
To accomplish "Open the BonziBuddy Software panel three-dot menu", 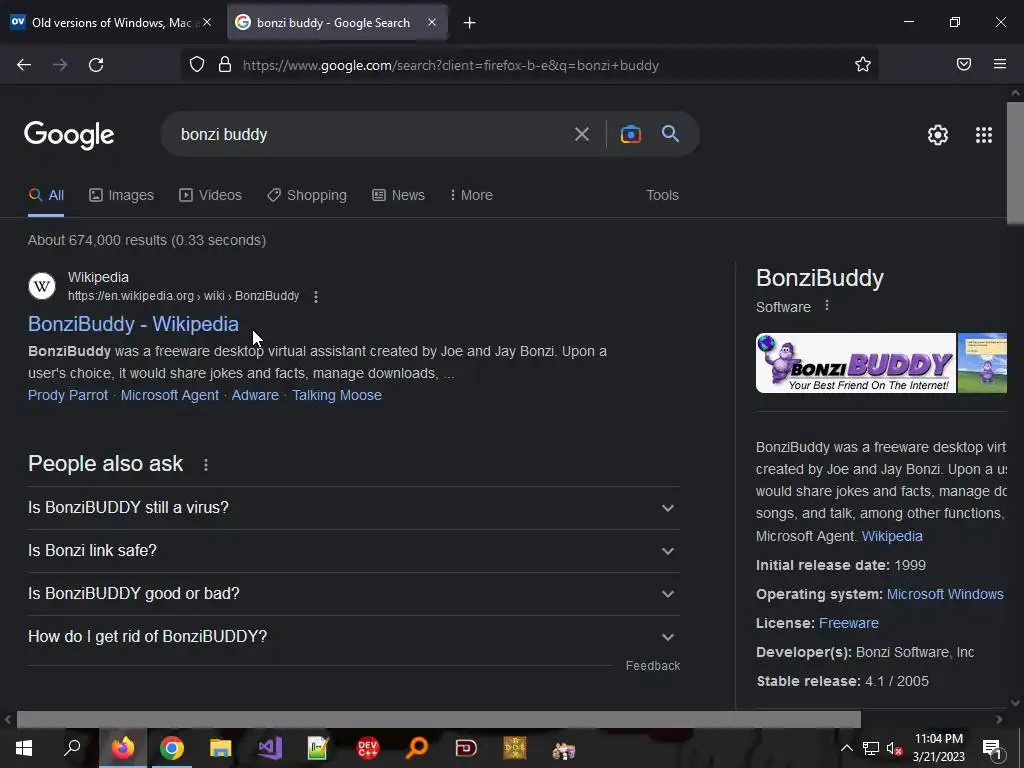I will [x=827, y=305].
